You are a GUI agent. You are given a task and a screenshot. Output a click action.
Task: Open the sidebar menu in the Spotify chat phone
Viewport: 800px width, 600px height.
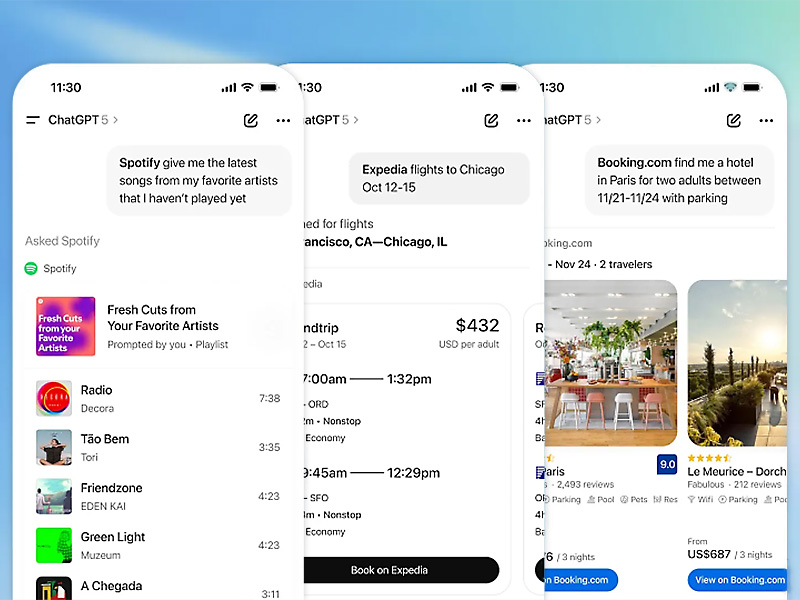[33, 120]
